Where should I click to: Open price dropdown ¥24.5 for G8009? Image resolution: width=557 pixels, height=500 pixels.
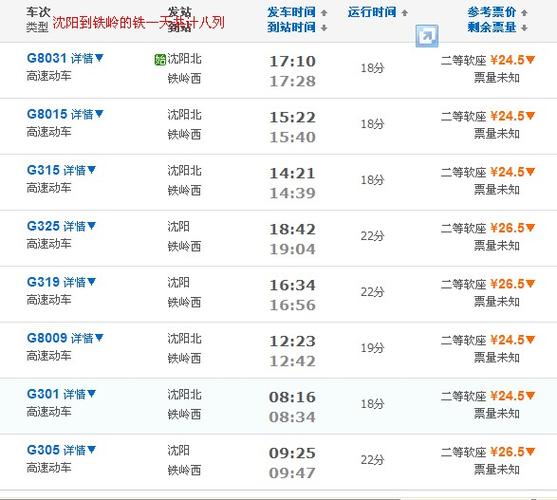click(513, 340)
